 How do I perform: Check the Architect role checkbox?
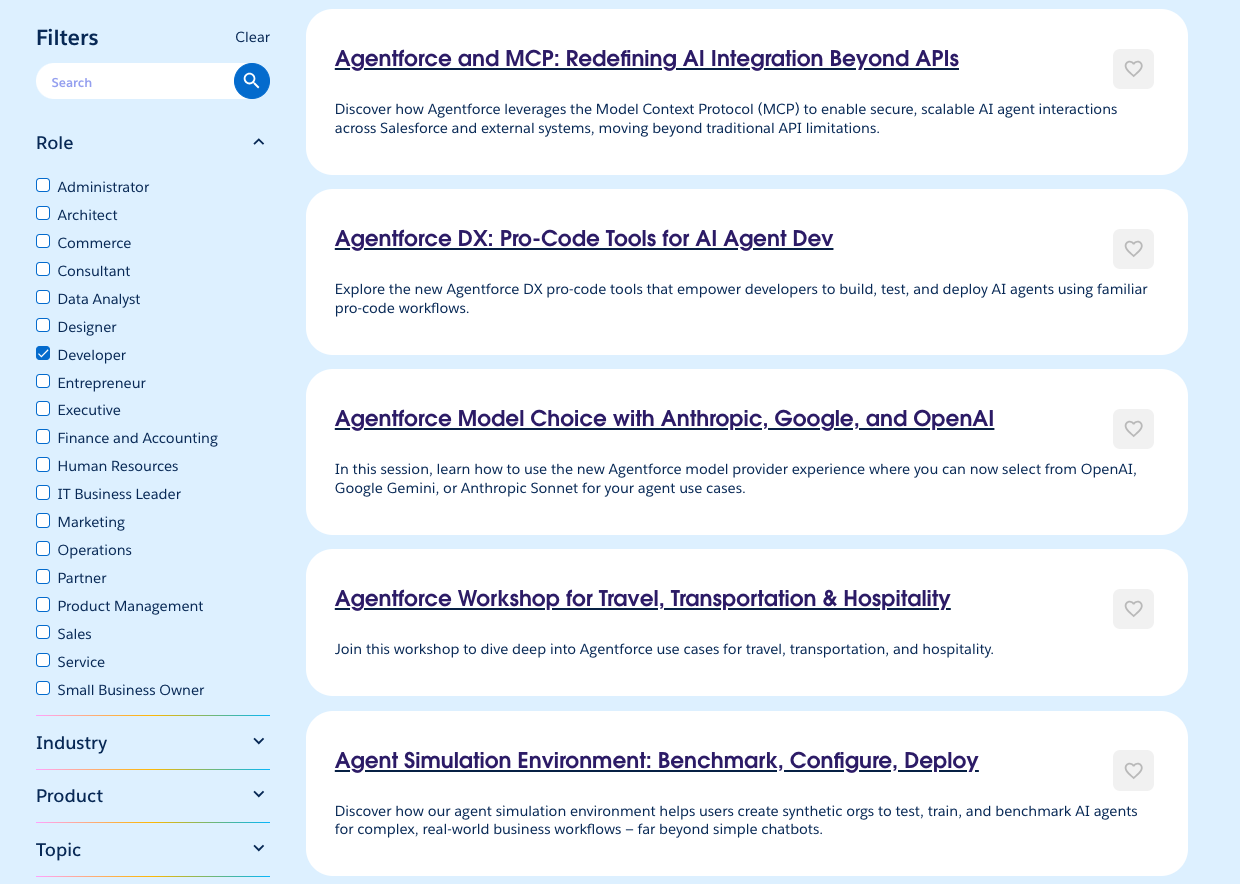(x=43, y=213)
